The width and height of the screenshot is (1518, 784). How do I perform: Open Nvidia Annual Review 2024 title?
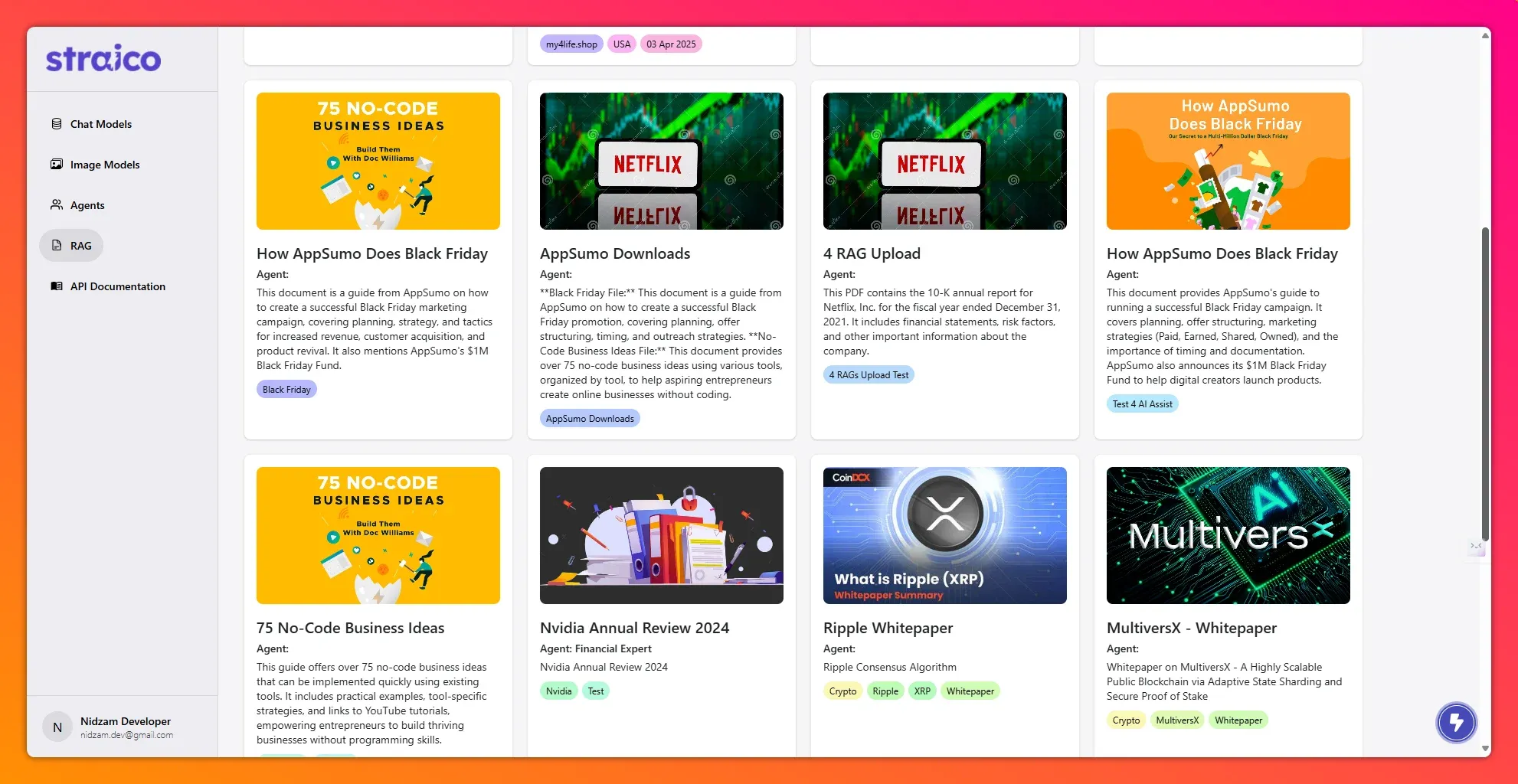point(634,628)
